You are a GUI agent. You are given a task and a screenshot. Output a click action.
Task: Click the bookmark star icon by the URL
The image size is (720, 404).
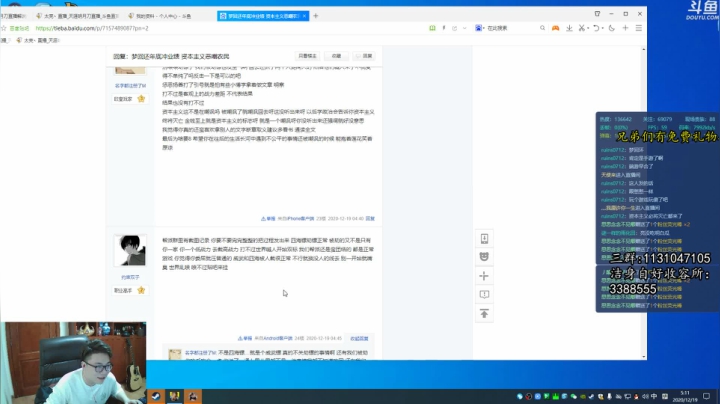(x=4, y=28)
